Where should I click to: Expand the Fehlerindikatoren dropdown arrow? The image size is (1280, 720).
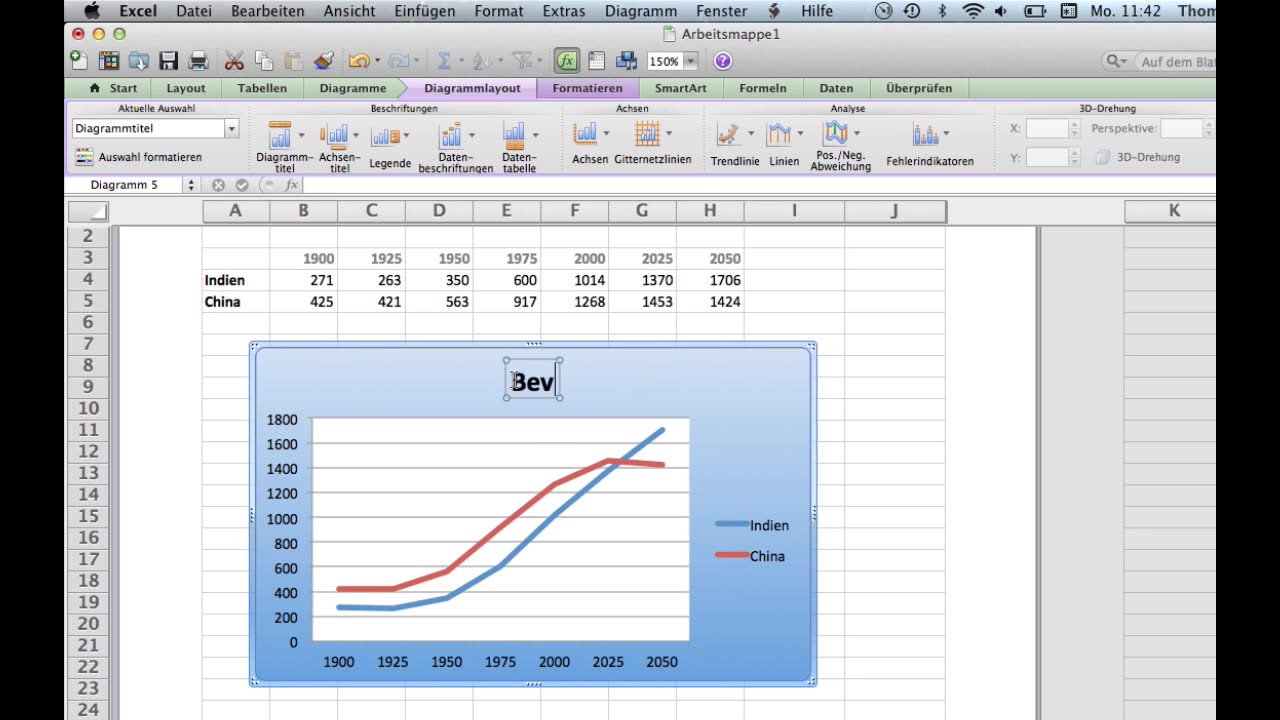pos(945,134)
